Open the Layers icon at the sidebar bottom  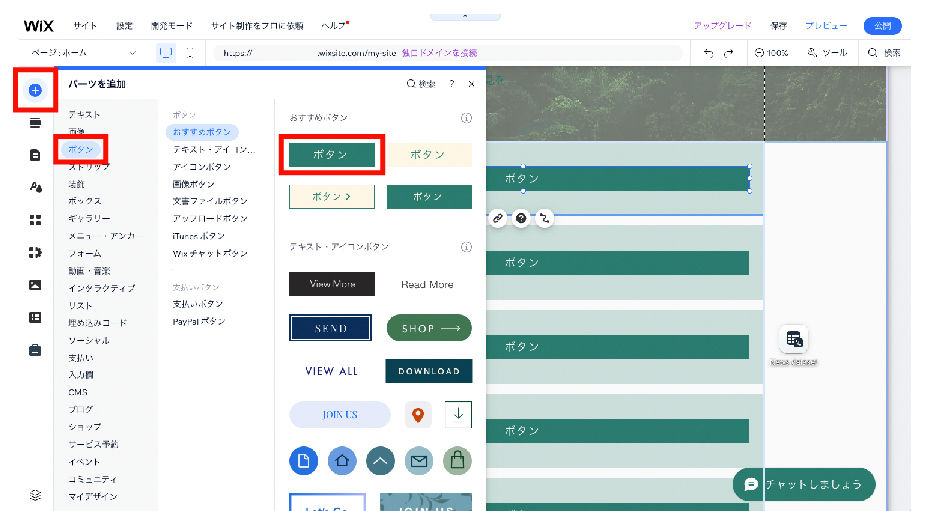[x=35, y=495]
